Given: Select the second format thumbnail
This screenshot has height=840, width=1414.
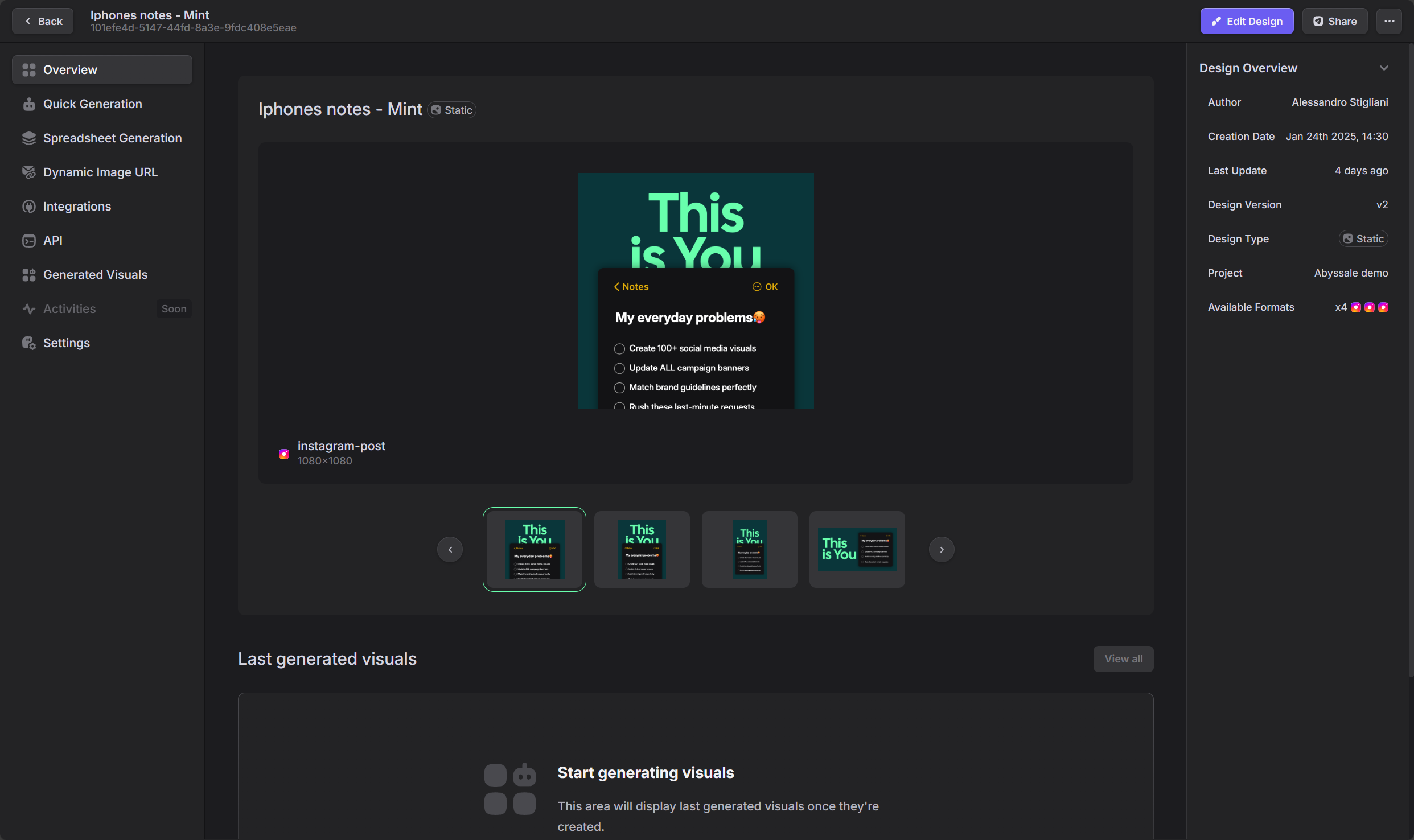Looking at the screenshot, I should click(642, 549).
